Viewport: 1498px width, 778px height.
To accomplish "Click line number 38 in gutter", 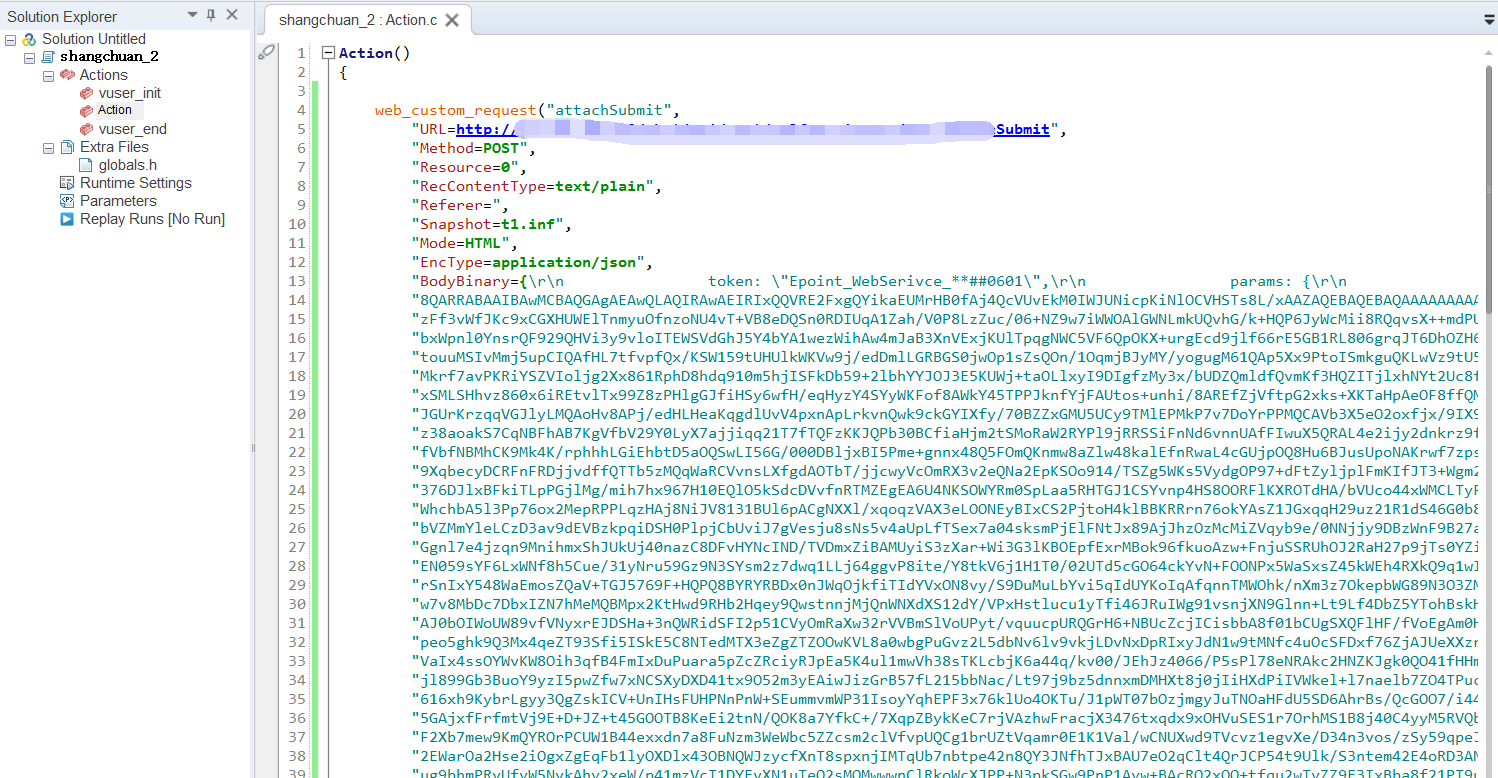I will (296, 756).
